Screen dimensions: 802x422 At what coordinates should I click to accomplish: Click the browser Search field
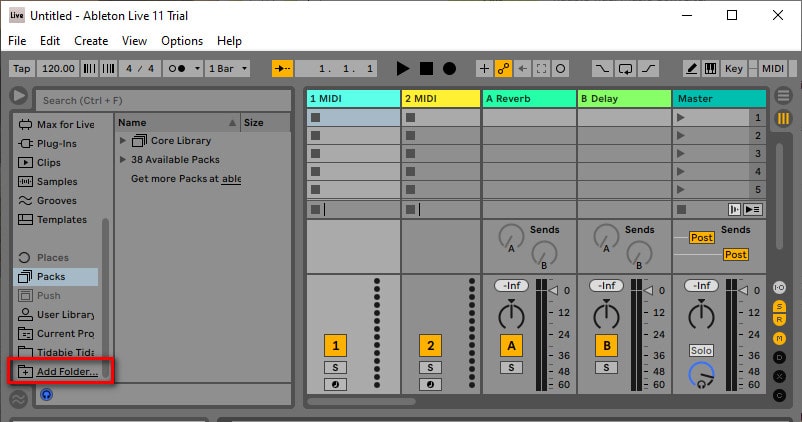164,100
